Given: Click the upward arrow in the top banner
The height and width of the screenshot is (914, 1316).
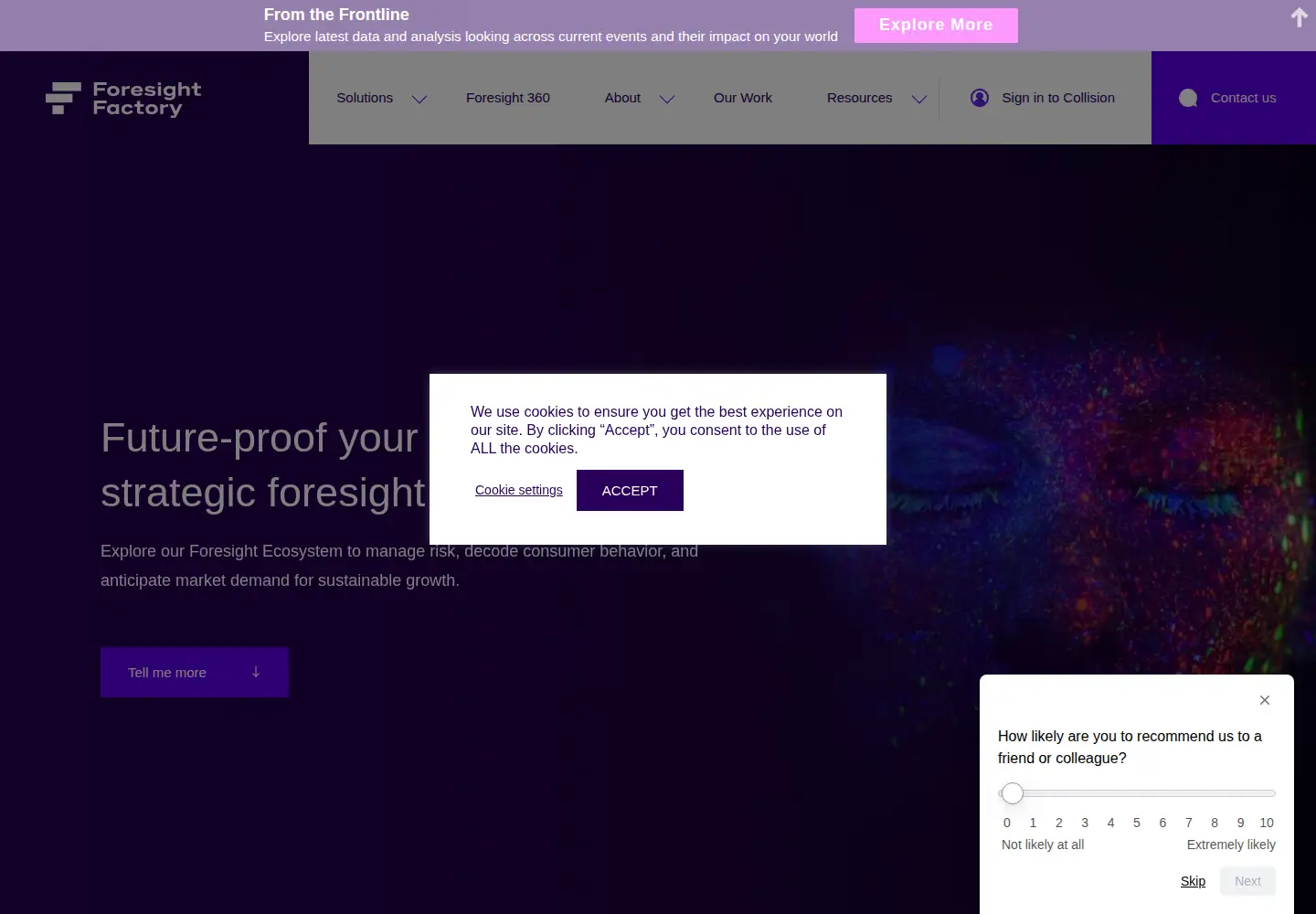Looking at the screenshot, I should click(1299, 17).
